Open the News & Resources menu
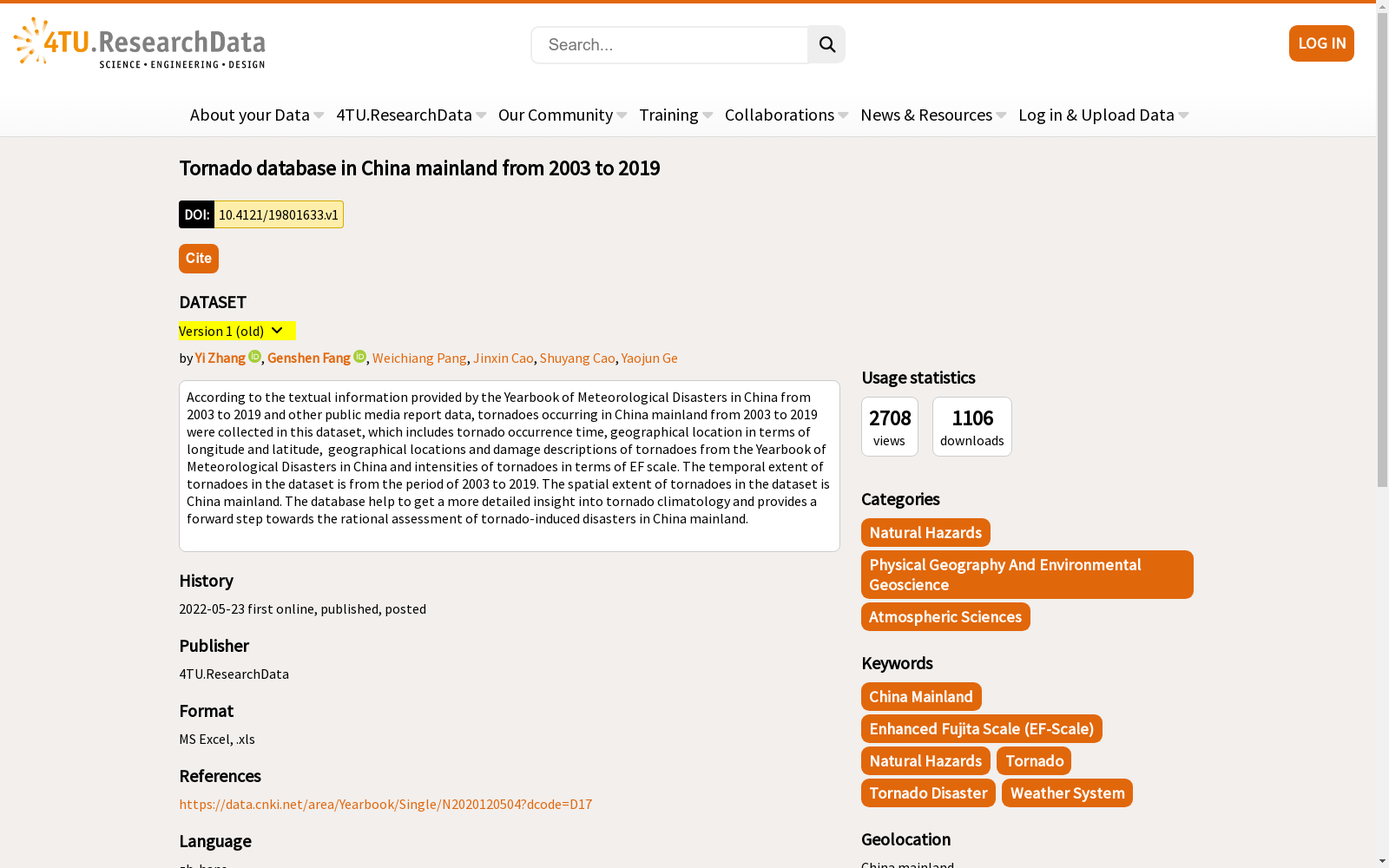This screenshot has width=1389, height=868. (933, 115)
